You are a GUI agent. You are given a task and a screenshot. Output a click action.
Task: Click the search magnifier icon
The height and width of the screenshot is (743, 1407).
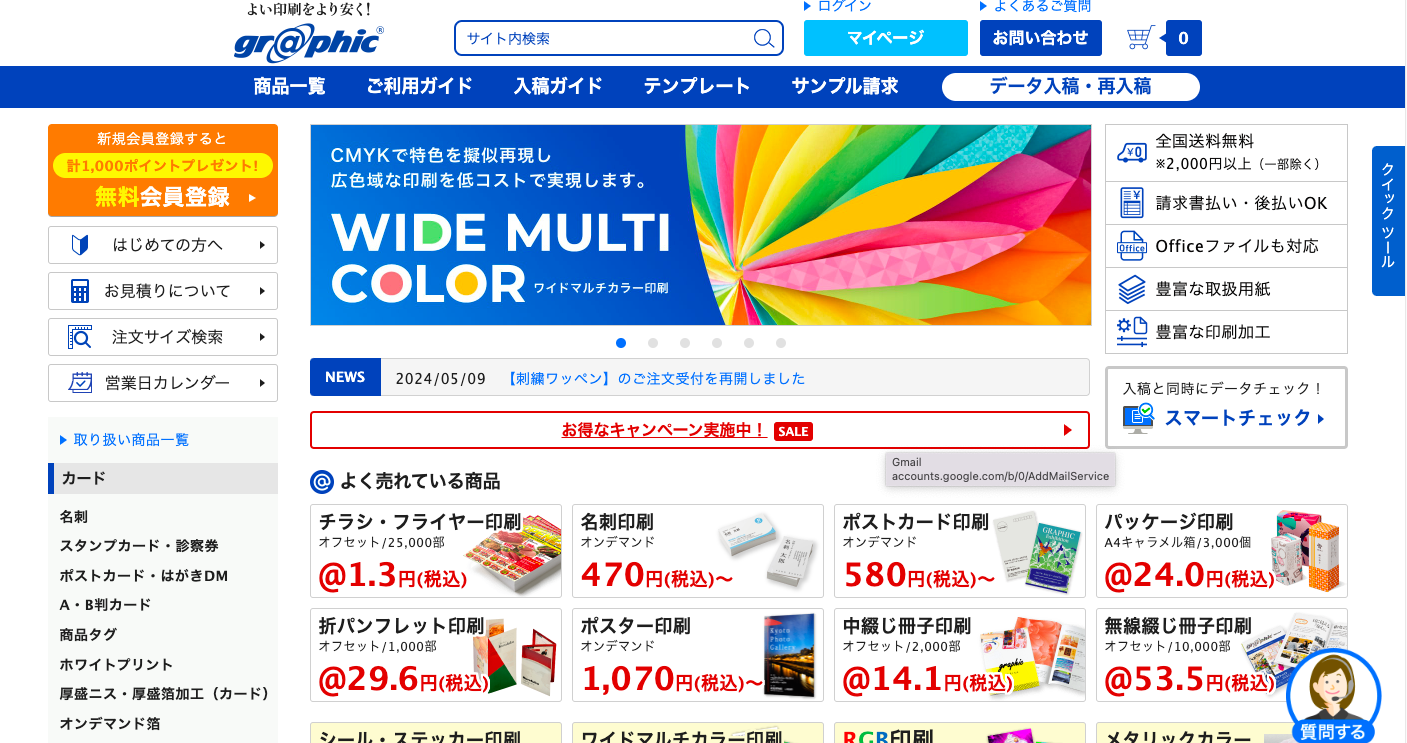pyautogui.click(x=763, y=39)
